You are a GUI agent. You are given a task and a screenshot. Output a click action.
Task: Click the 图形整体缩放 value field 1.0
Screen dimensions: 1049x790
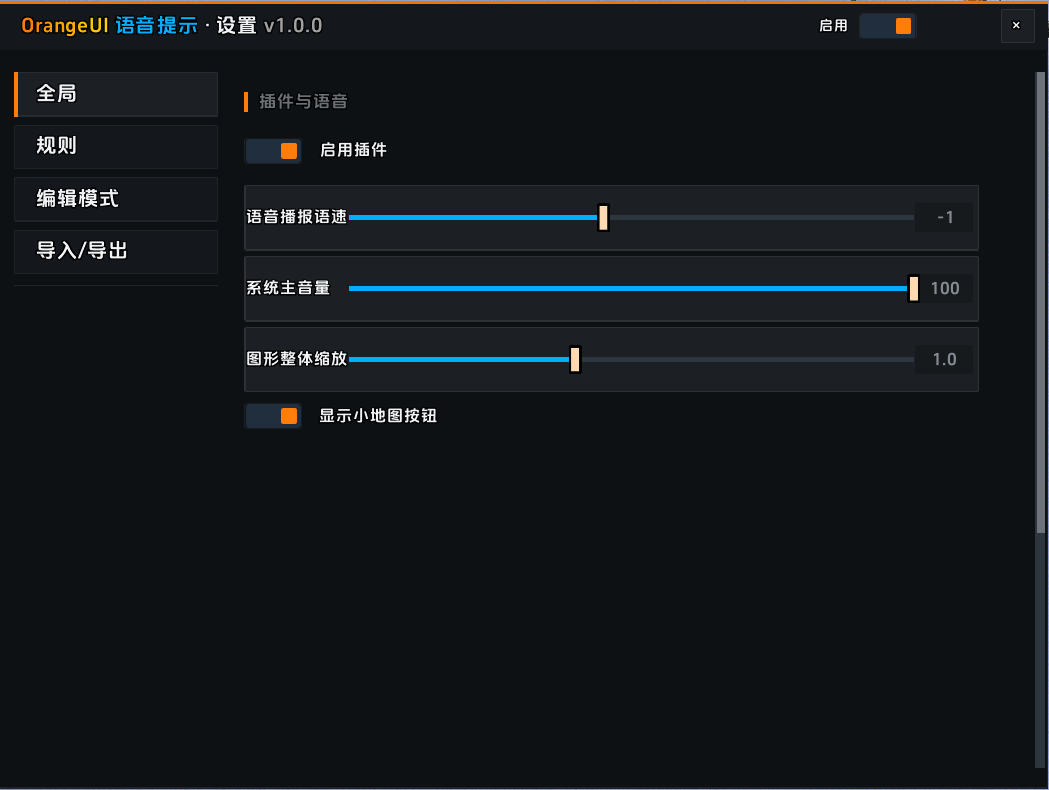coord(944,360)
